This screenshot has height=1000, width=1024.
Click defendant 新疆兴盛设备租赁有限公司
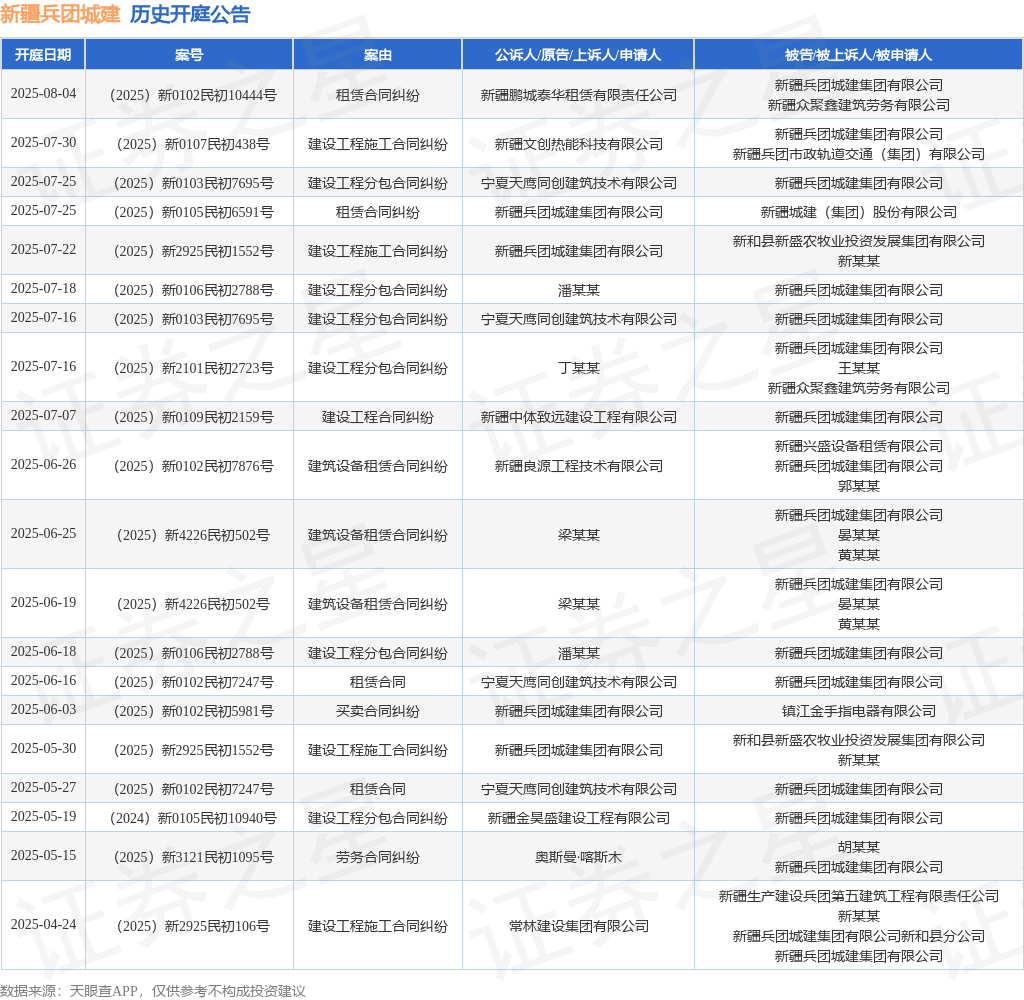pyautogui.click(x=859, y=446)
